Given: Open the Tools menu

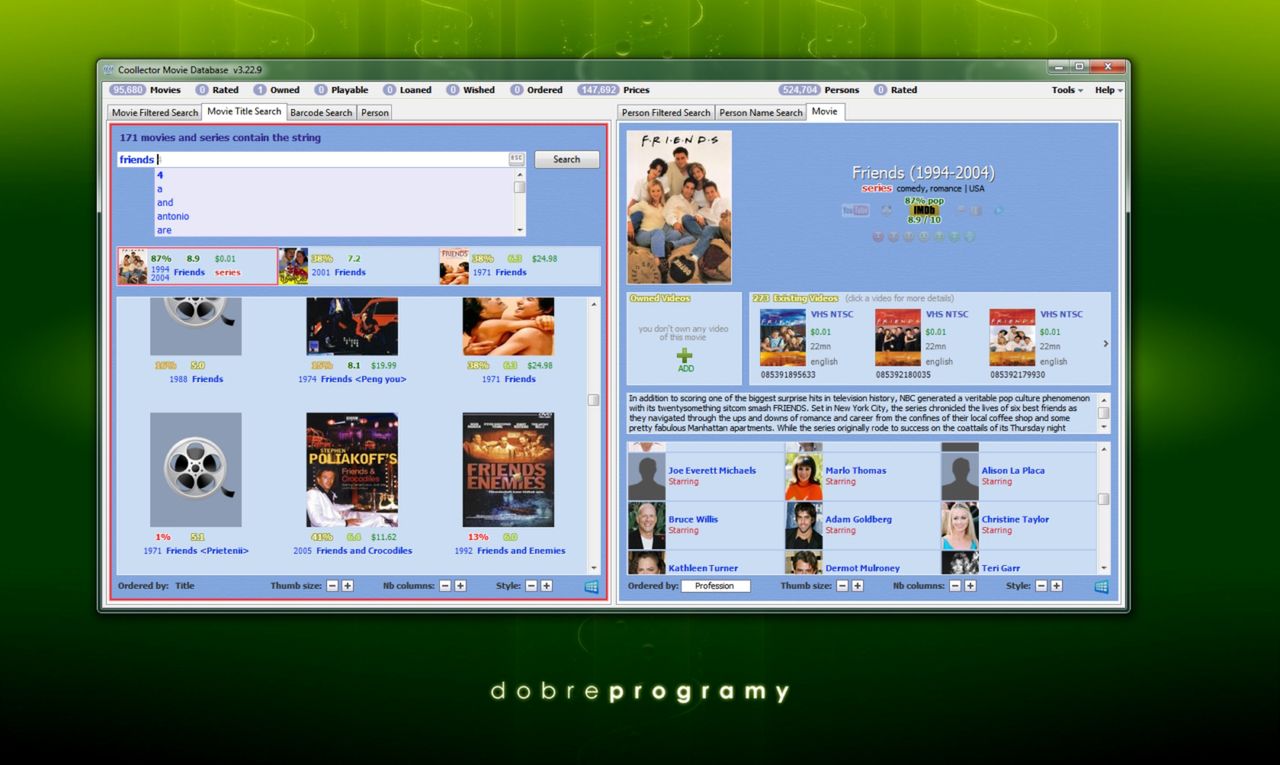Looking at the screenshot, I should (x=1067, y=90).
